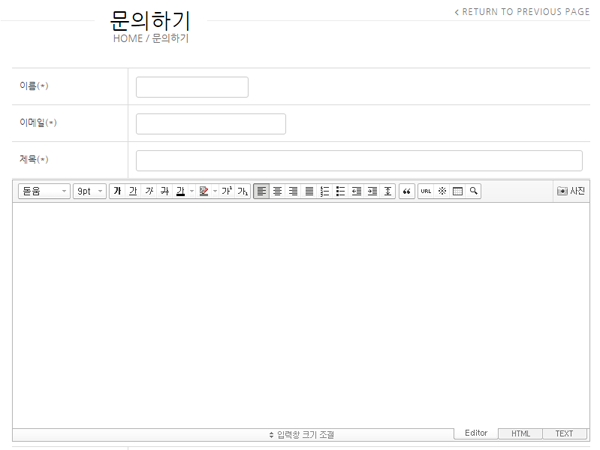Image resolution: width=600 pixels, height=450 pixels.
Task: Insert table into editor
Action: point(458,191)
